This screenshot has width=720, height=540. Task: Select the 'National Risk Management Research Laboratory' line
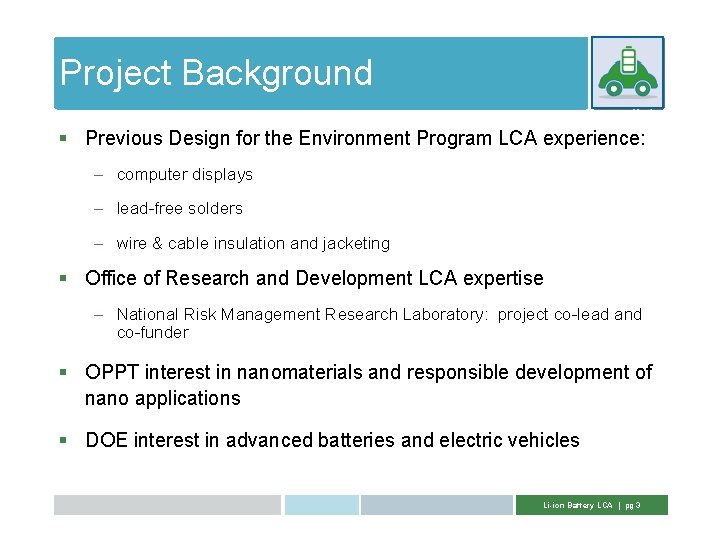tap(379, 315)
